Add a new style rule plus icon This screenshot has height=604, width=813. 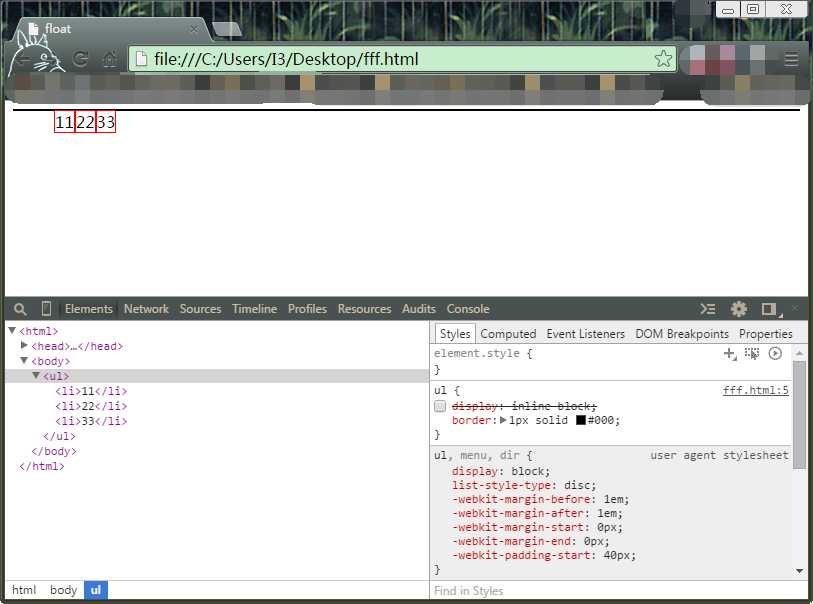coord(730,354)
